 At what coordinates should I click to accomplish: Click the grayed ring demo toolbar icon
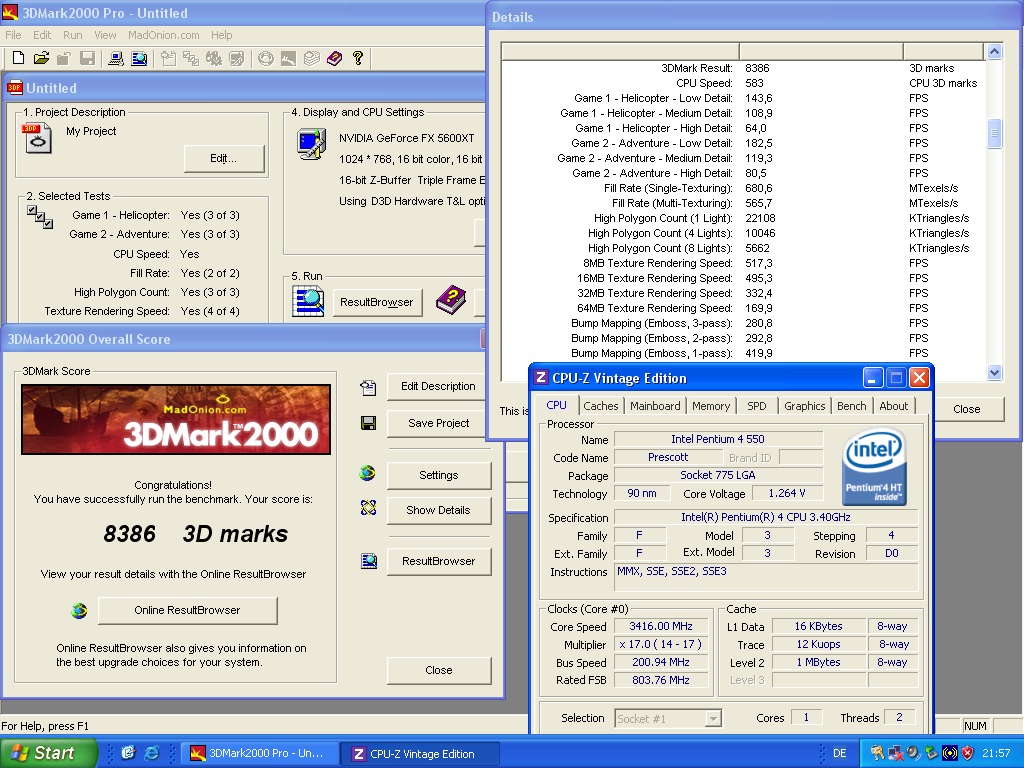click(265, 59)
